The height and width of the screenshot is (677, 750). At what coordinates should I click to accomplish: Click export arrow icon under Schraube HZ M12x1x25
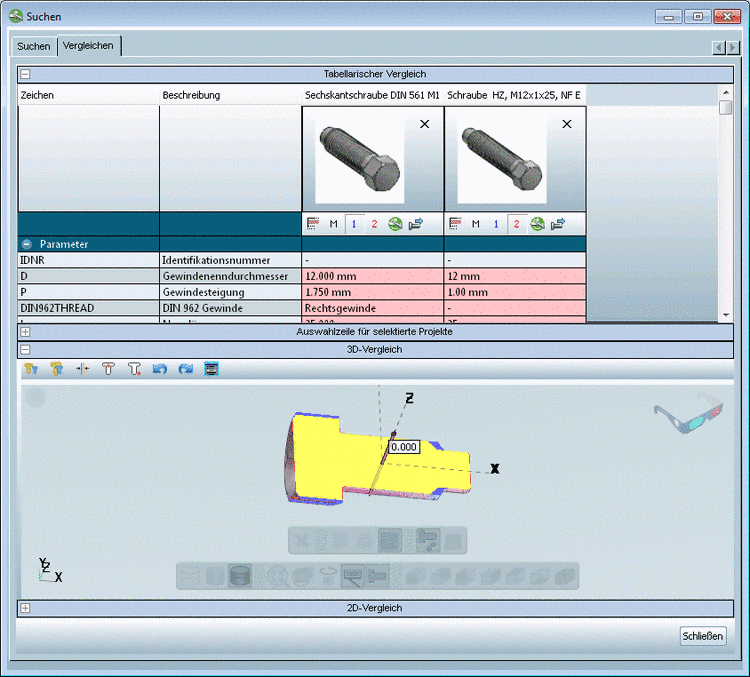[558, 224]
